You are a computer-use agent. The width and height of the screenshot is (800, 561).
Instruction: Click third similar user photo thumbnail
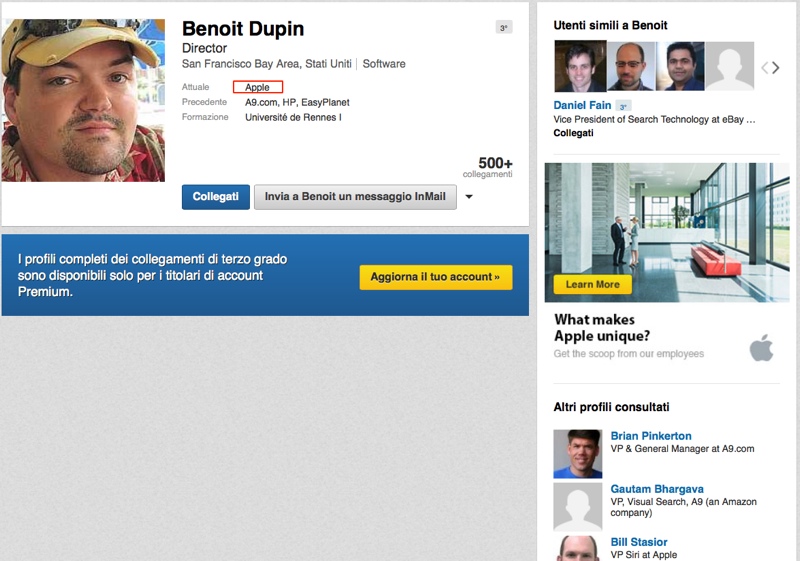tap(680, 66)
